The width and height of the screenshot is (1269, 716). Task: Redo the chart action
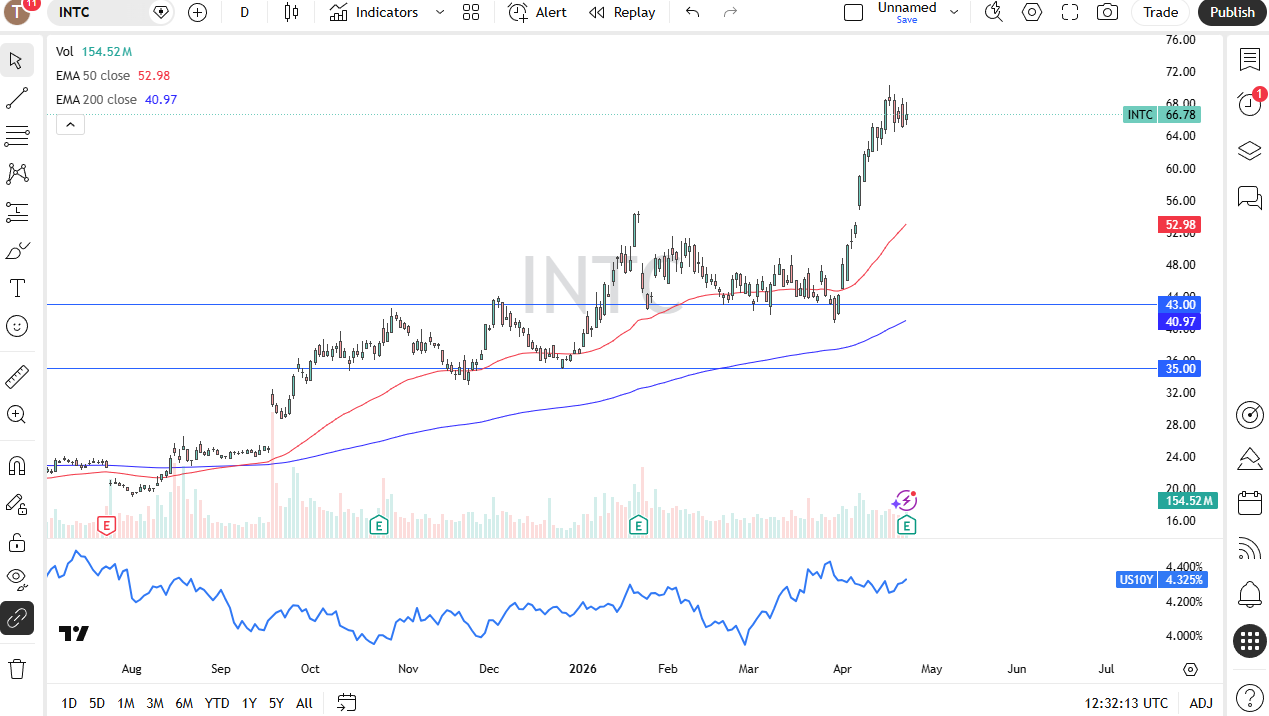(x=730, y=12)
